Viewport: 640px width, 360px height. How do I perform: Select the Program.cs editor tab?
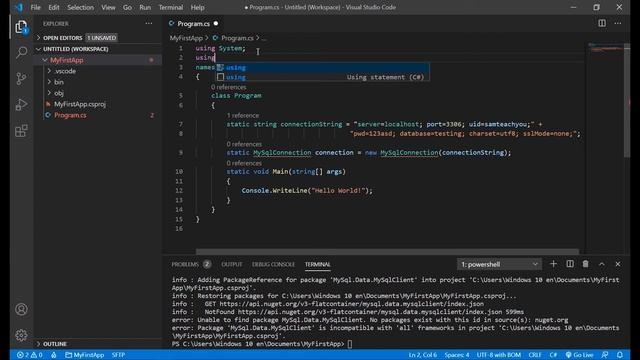tap(193, 24)
